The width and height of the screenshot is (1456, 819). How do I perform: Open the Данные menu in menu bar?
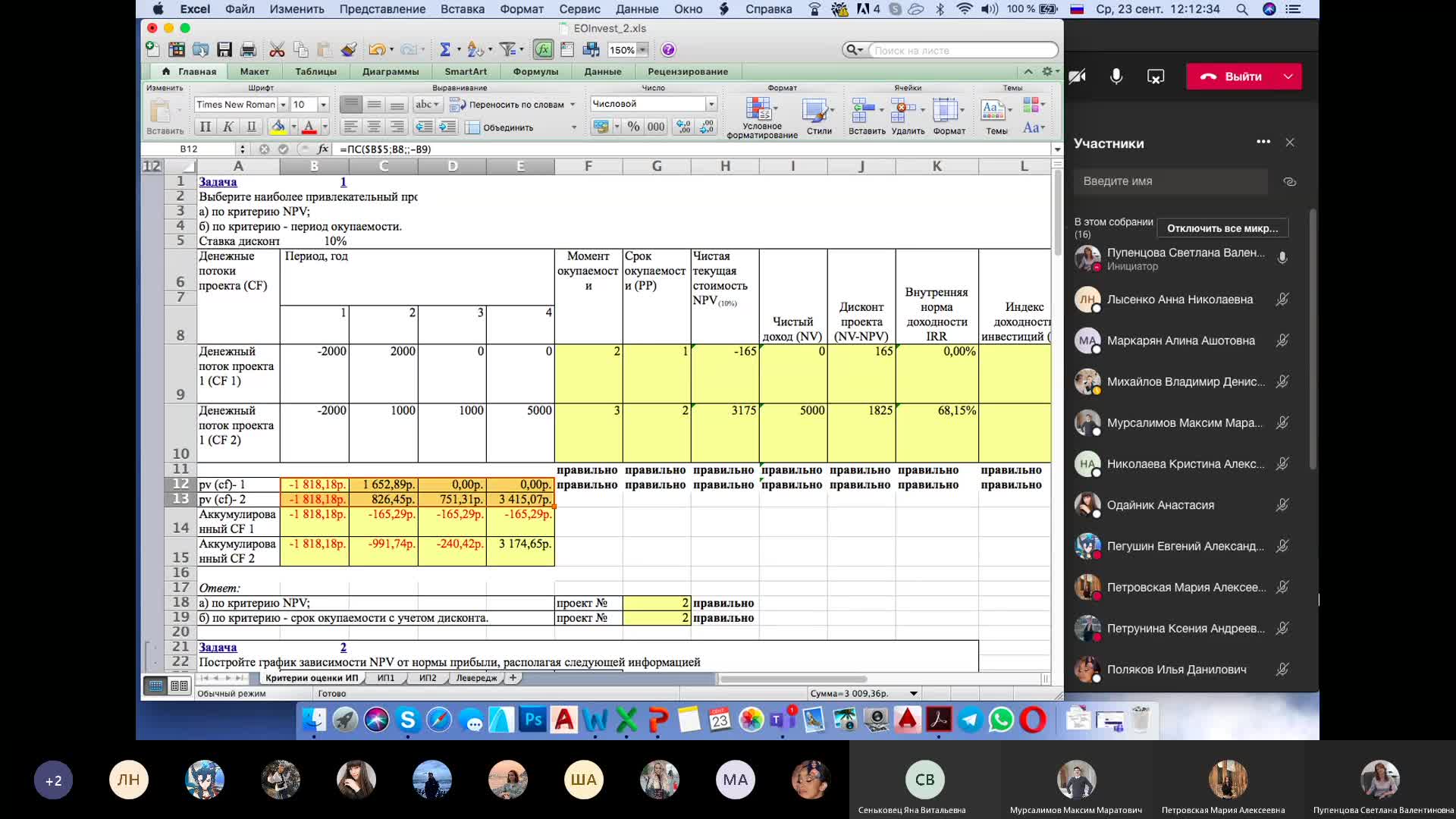coord(637,9)
